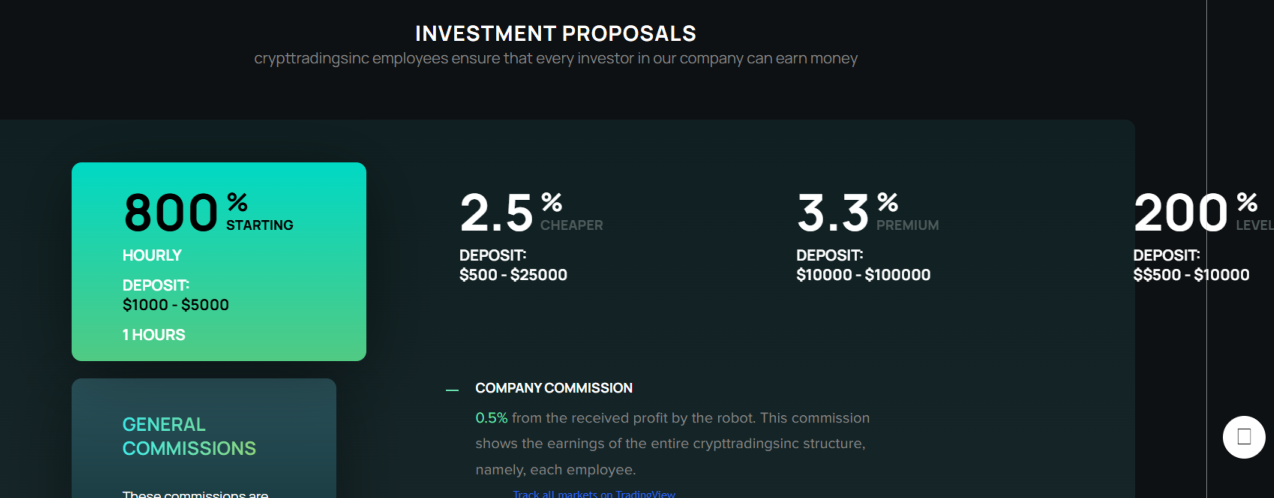The width and height of the screenshot is (1274, 498).
Task: Click the percent symbol above STARTING
Action: tap(237, 203)
